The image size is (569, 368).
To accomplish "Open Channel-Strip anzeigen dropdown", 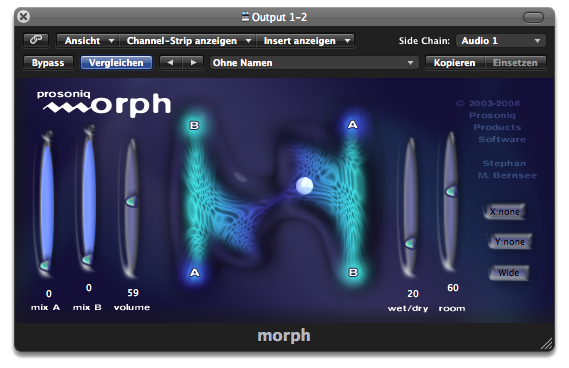I will [x=187, y=41].
